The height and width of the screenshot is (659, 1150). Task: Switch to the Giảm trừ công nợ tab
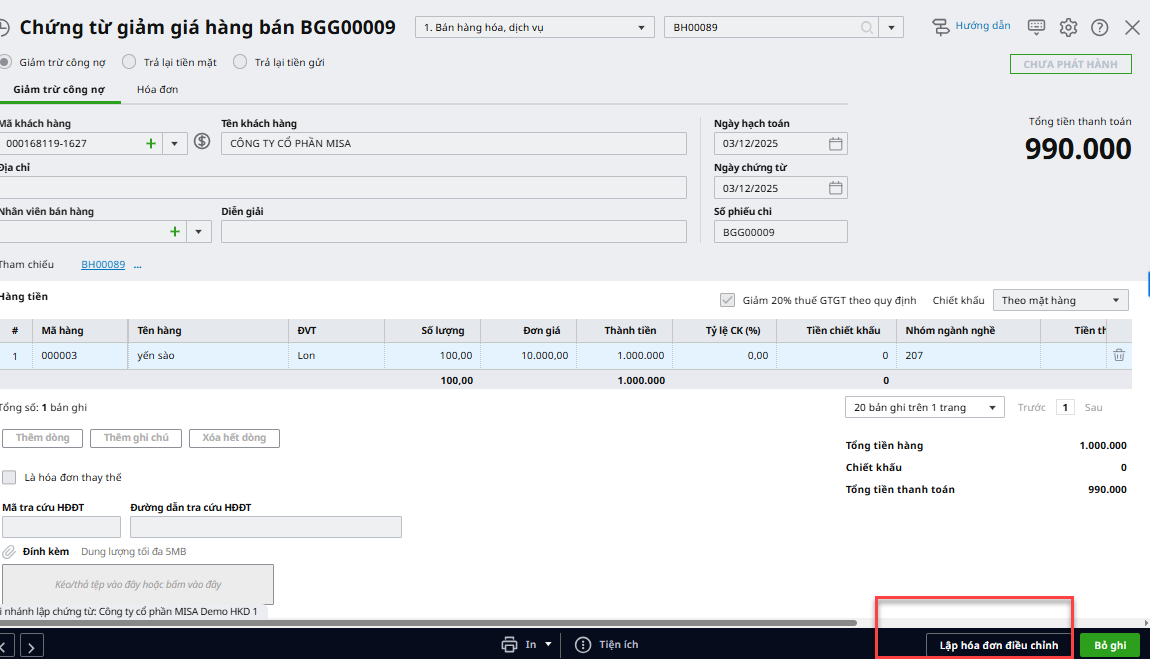coord(59,90)
